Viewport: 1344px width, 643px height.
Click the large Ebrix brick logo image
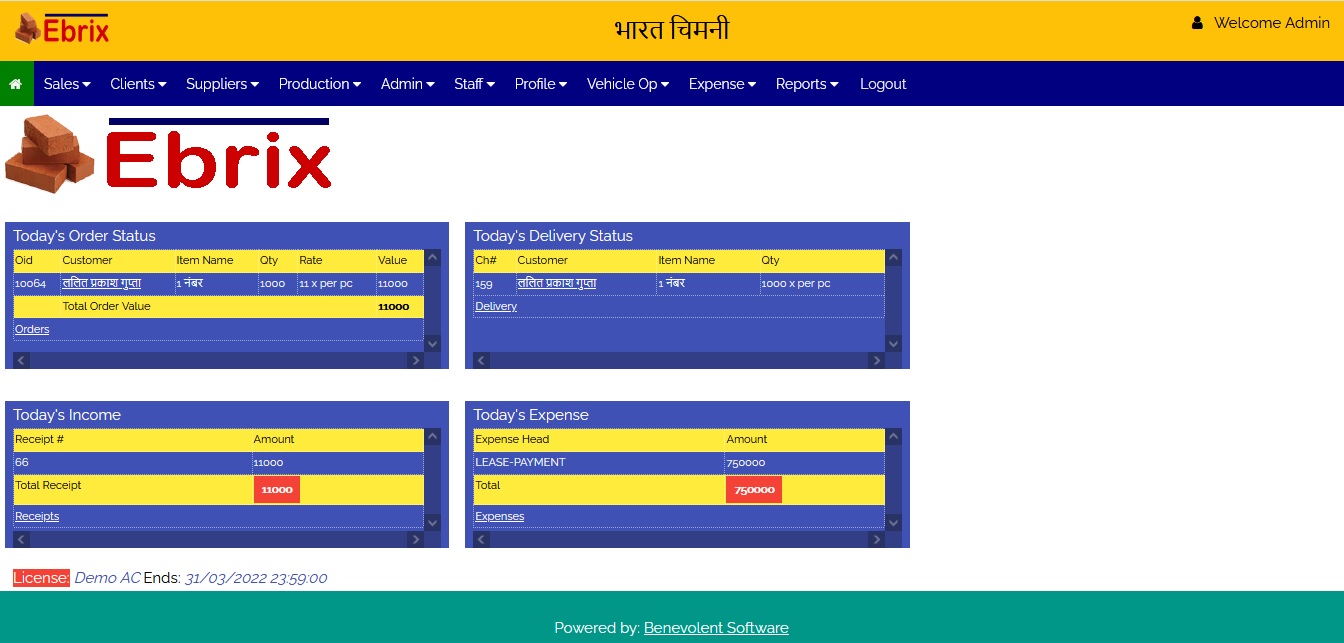coord(168,153)
